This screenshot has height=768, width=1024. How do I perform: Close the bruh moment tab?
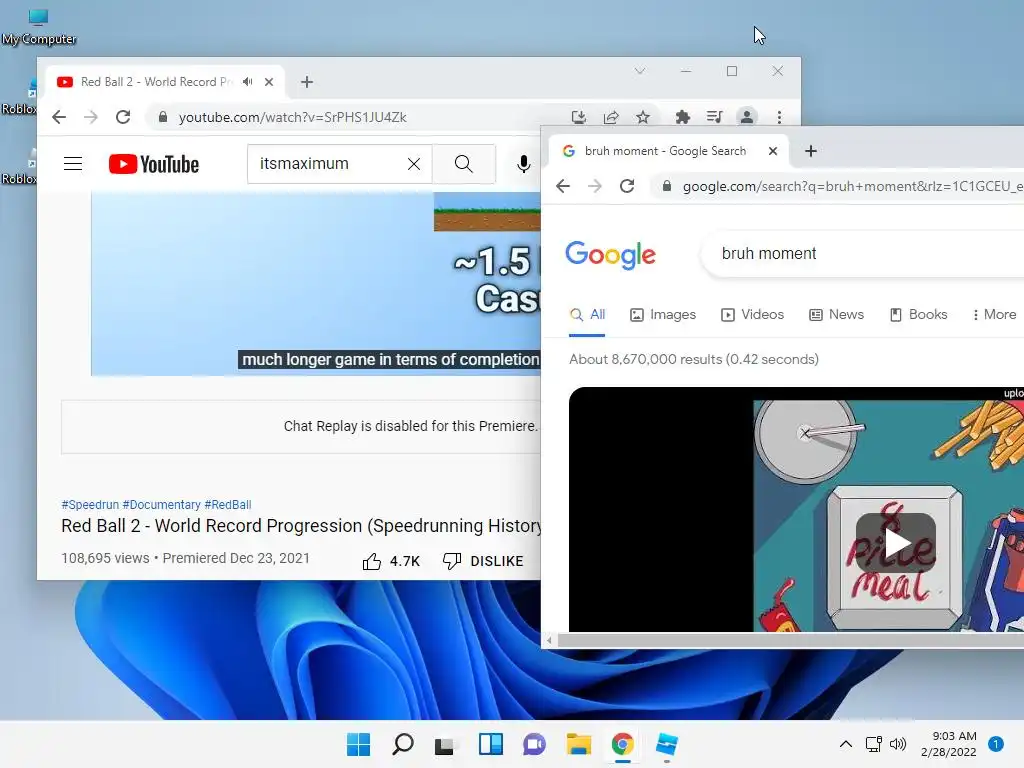[x=773, y=151]
